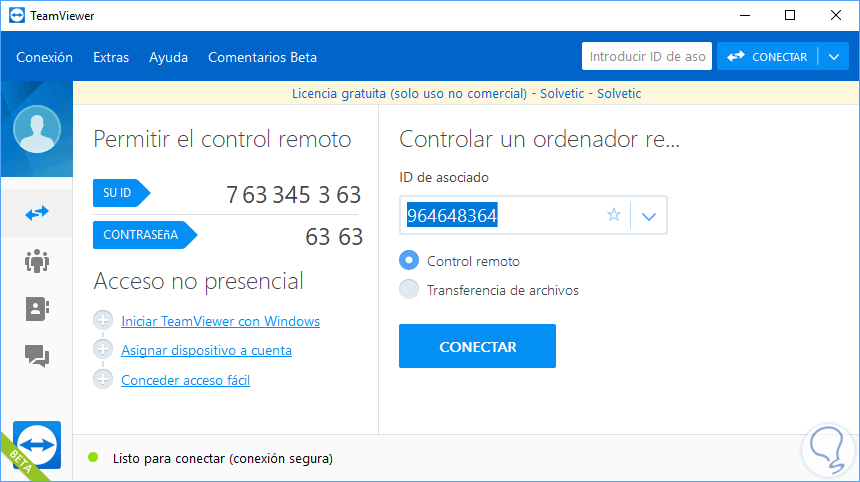
Task: Open the Chat sidebar icon
Action: click(x=37, y=356)
